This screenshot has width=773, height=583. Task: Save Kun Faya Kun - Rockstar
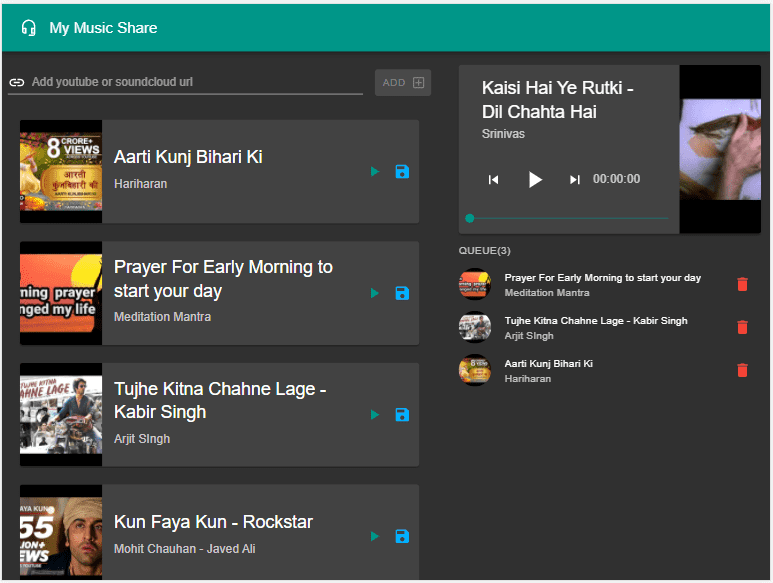pyautogui.click(x=402, y=536)
